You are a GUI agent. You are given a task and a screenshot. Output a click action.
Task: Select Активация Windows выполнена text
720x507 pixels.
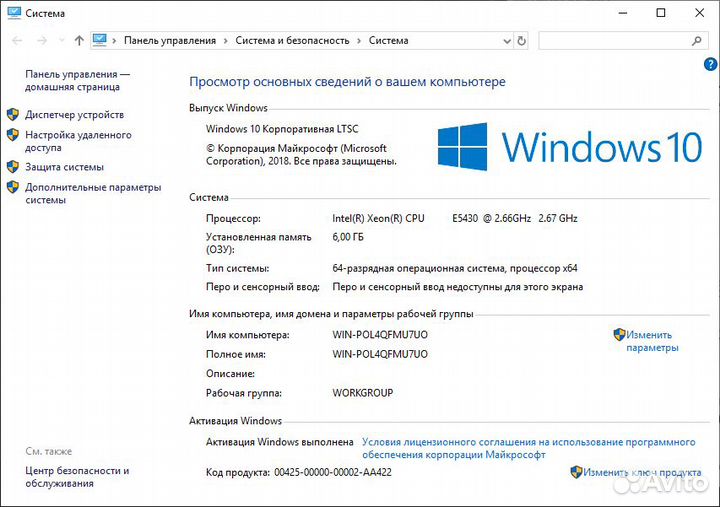pos(280,442)
